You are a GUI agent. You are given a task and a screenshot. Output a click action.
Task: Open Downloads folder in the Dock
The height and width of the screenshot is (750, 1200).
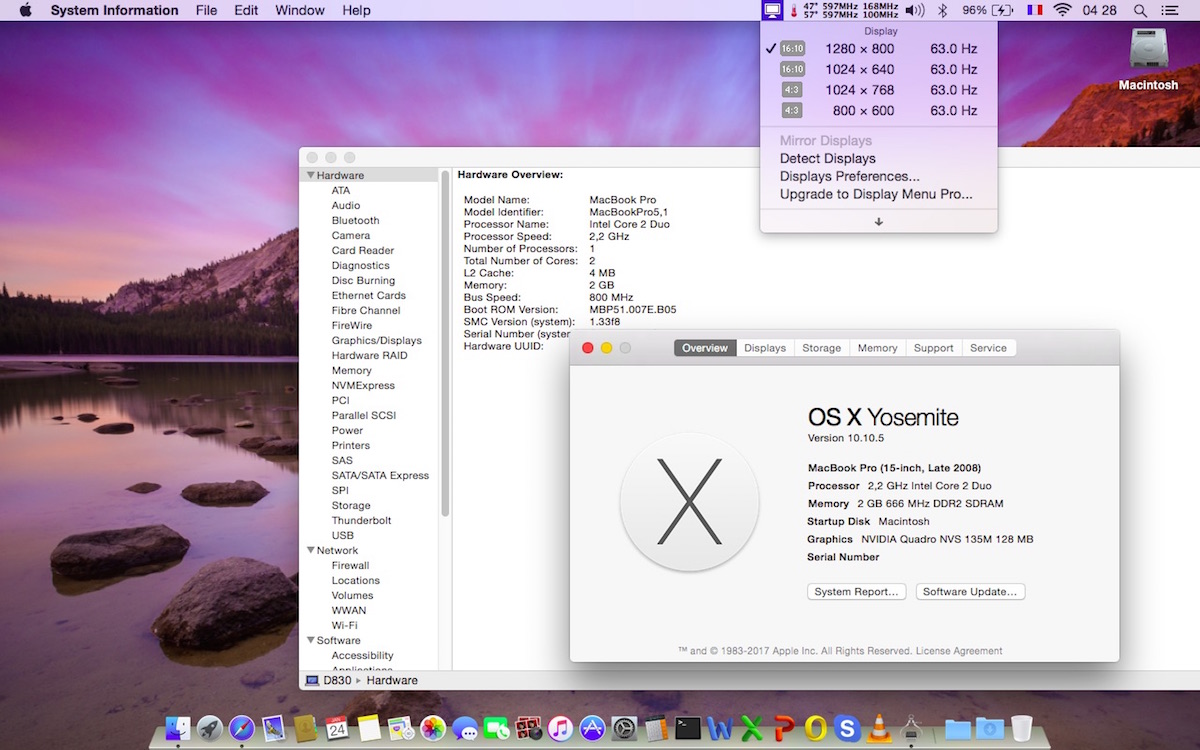coord(990,729)
